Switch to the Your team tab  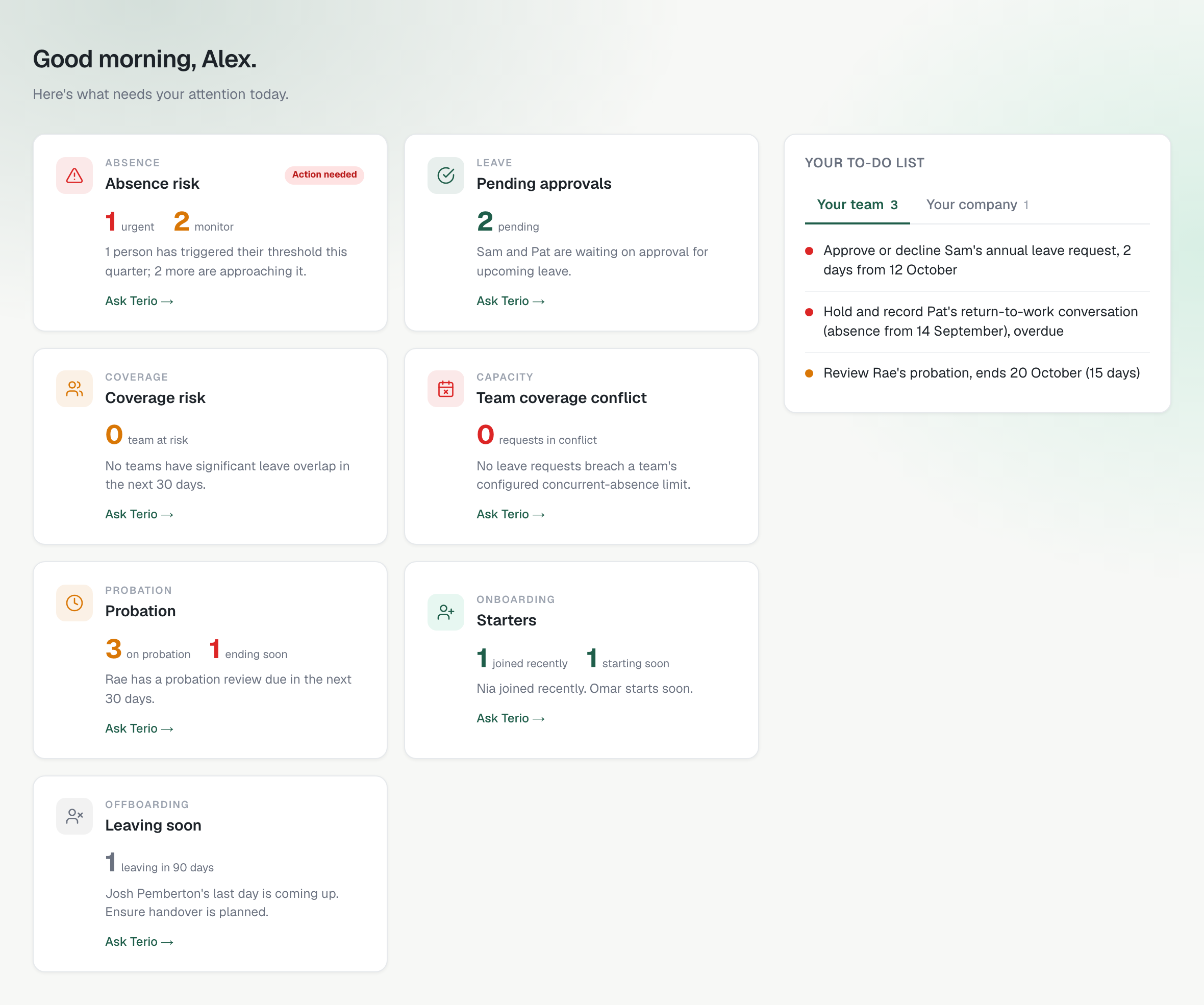tap(857, 205)
